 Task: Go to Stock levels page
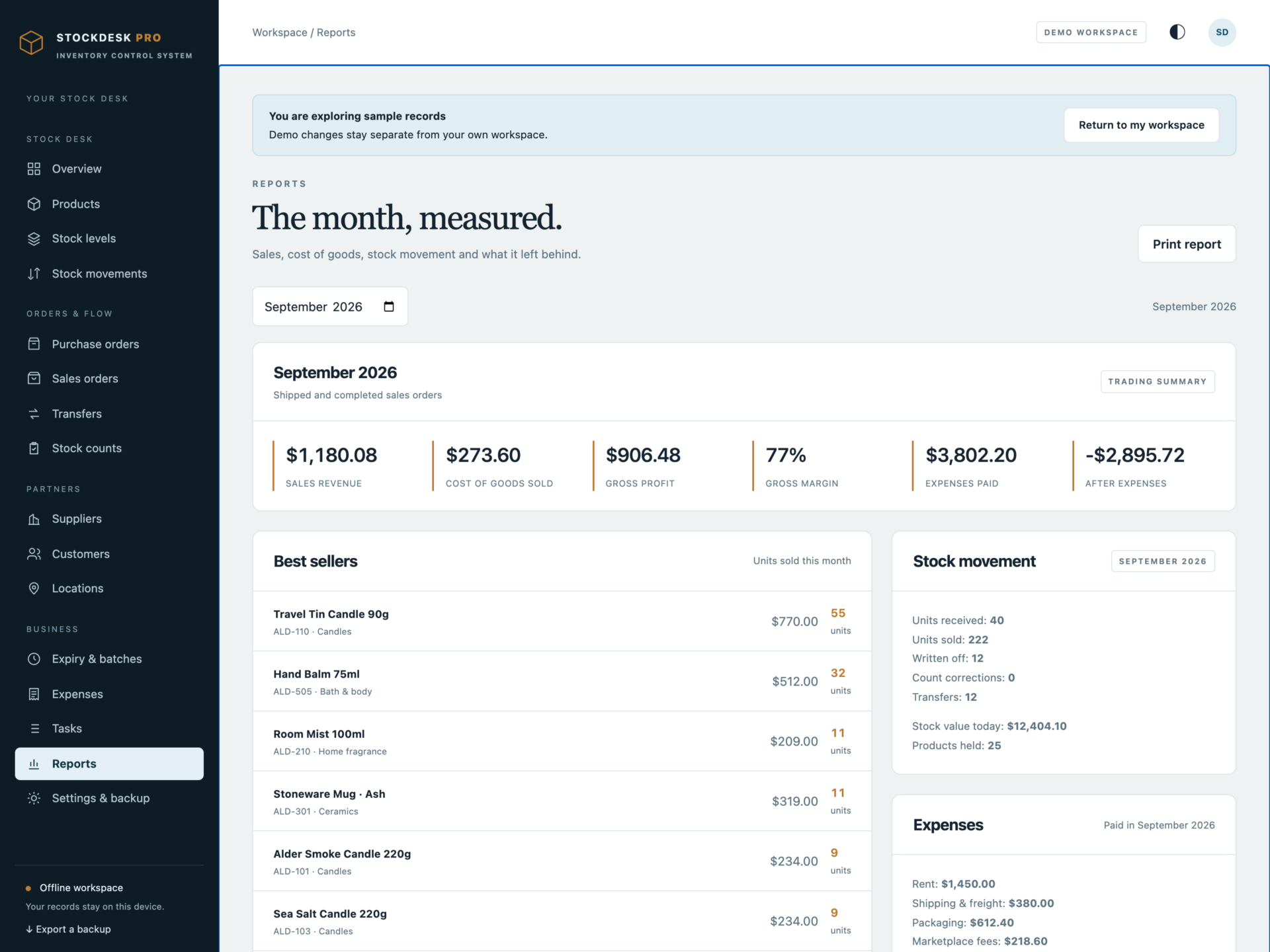(109, 239)
